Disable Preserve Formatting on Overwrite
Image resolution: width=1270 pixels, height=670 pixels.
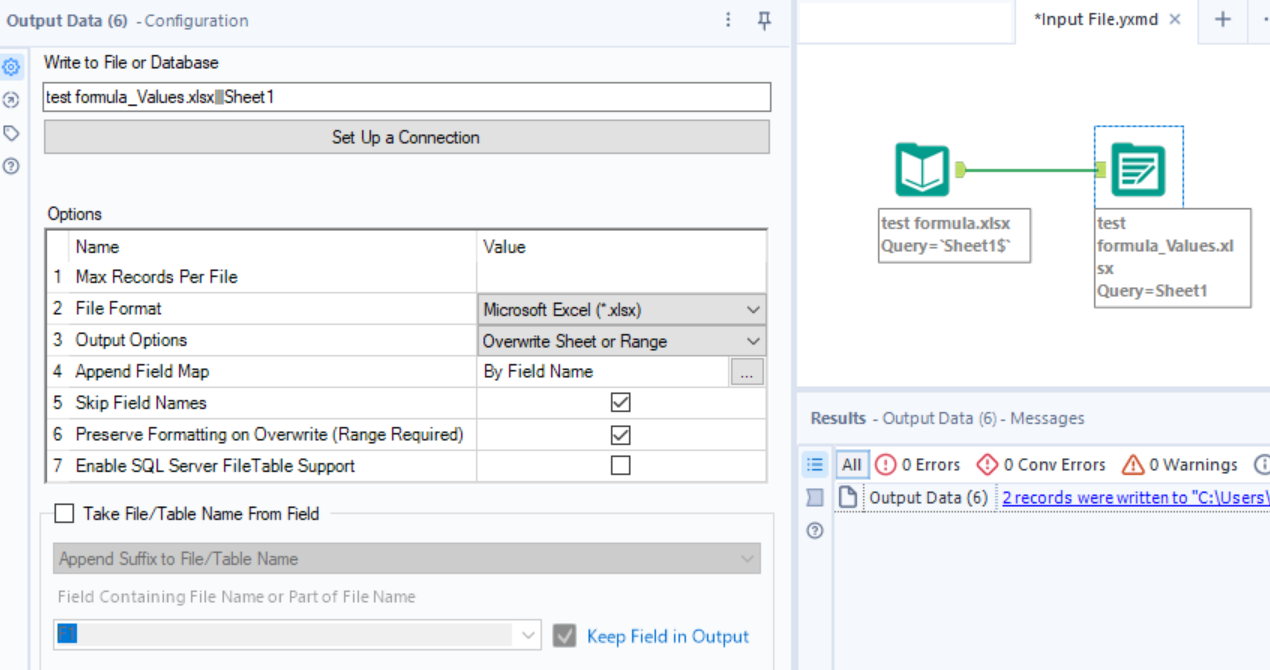pos(619,434)
